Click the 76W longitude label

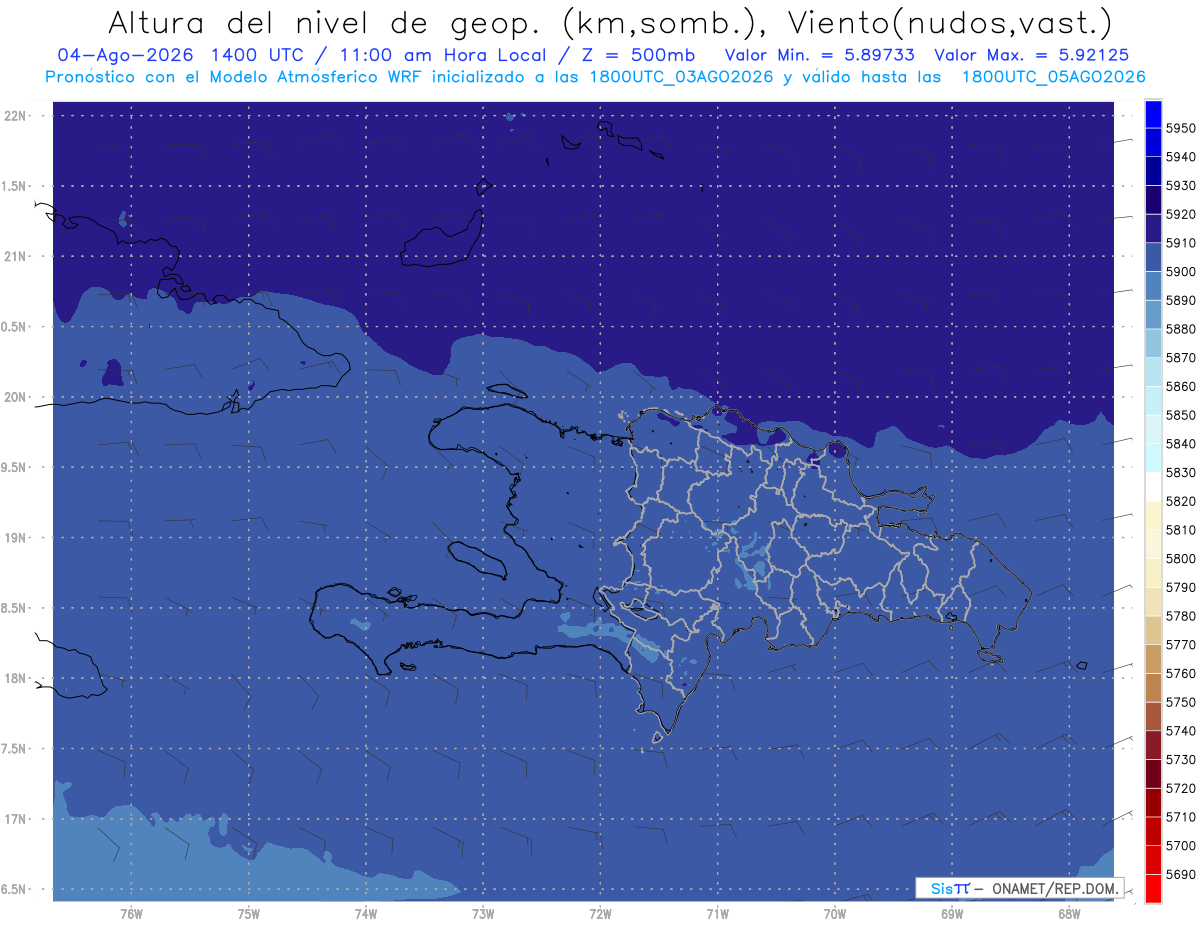131,914
